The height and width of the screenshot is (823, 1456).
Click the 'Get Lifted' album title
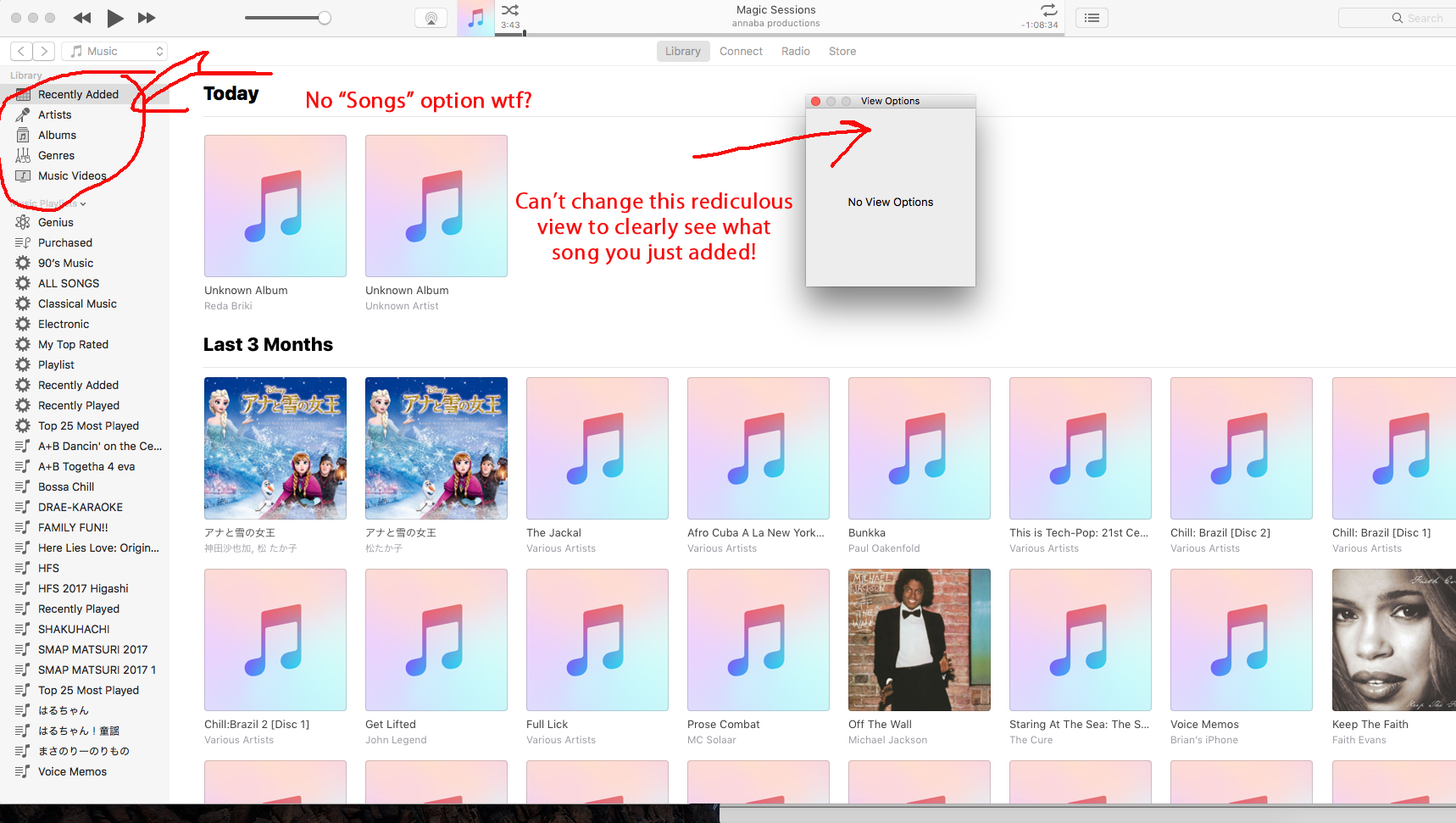click(x=391, y=724)
